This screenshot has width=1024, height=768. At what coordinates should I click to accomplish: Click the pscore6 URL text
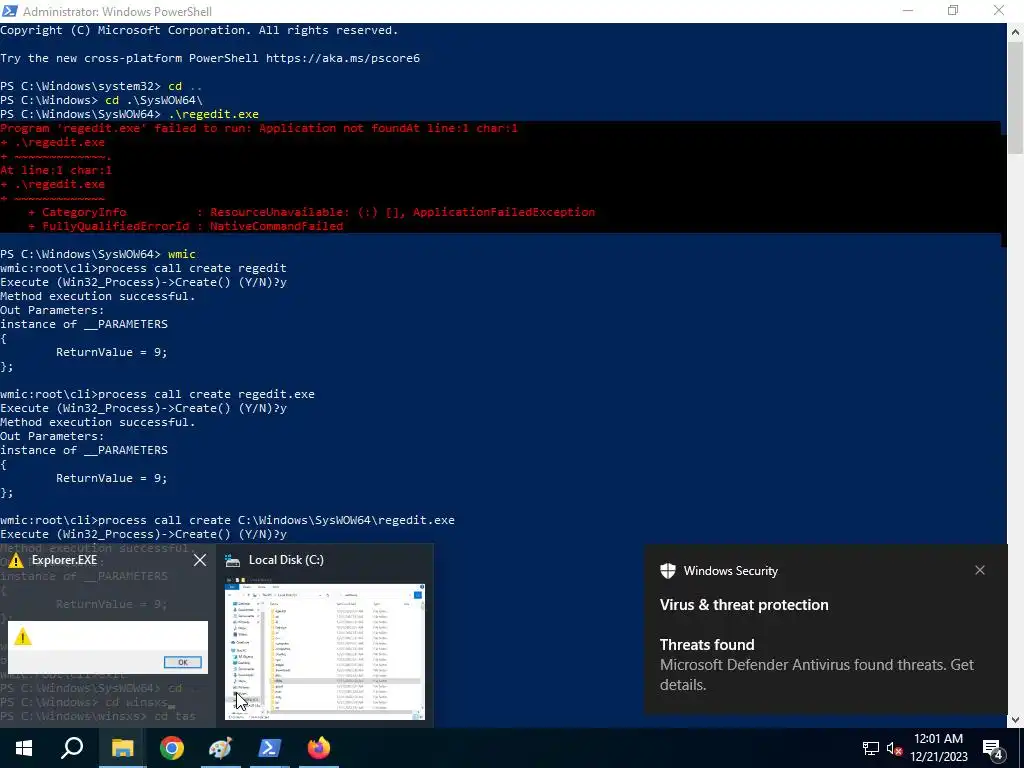click(343, 58)
